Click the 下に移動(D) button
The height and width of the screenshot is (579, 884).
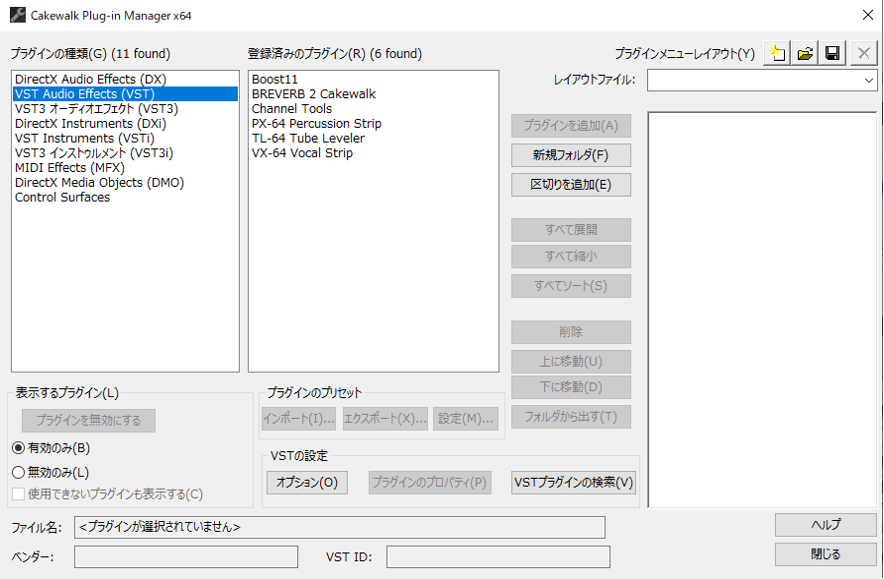pyautogui.click(x=571, y=387)
